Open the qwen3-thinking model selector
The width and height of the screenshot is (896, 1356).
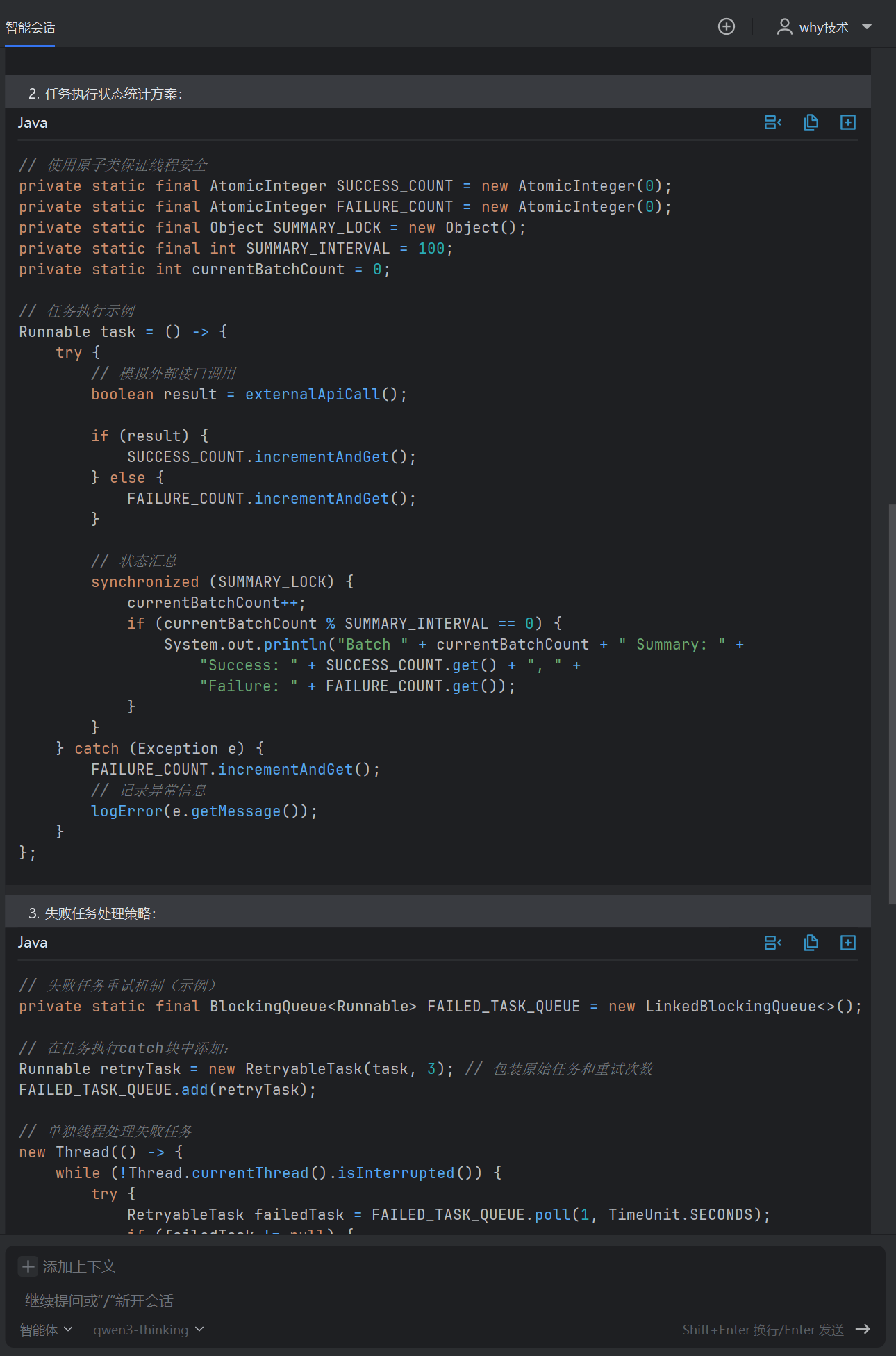coord(148,1330)
